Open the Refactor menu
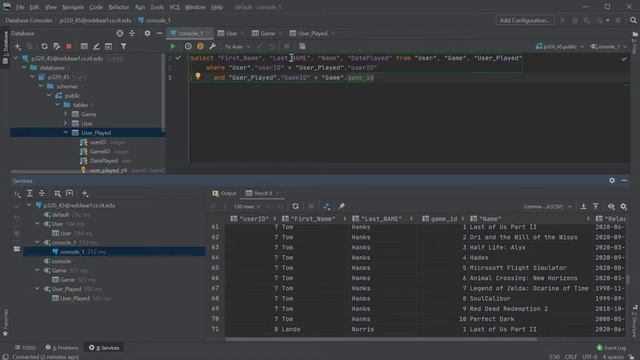This screenshot has width=640, height=360. click(119, 7)
